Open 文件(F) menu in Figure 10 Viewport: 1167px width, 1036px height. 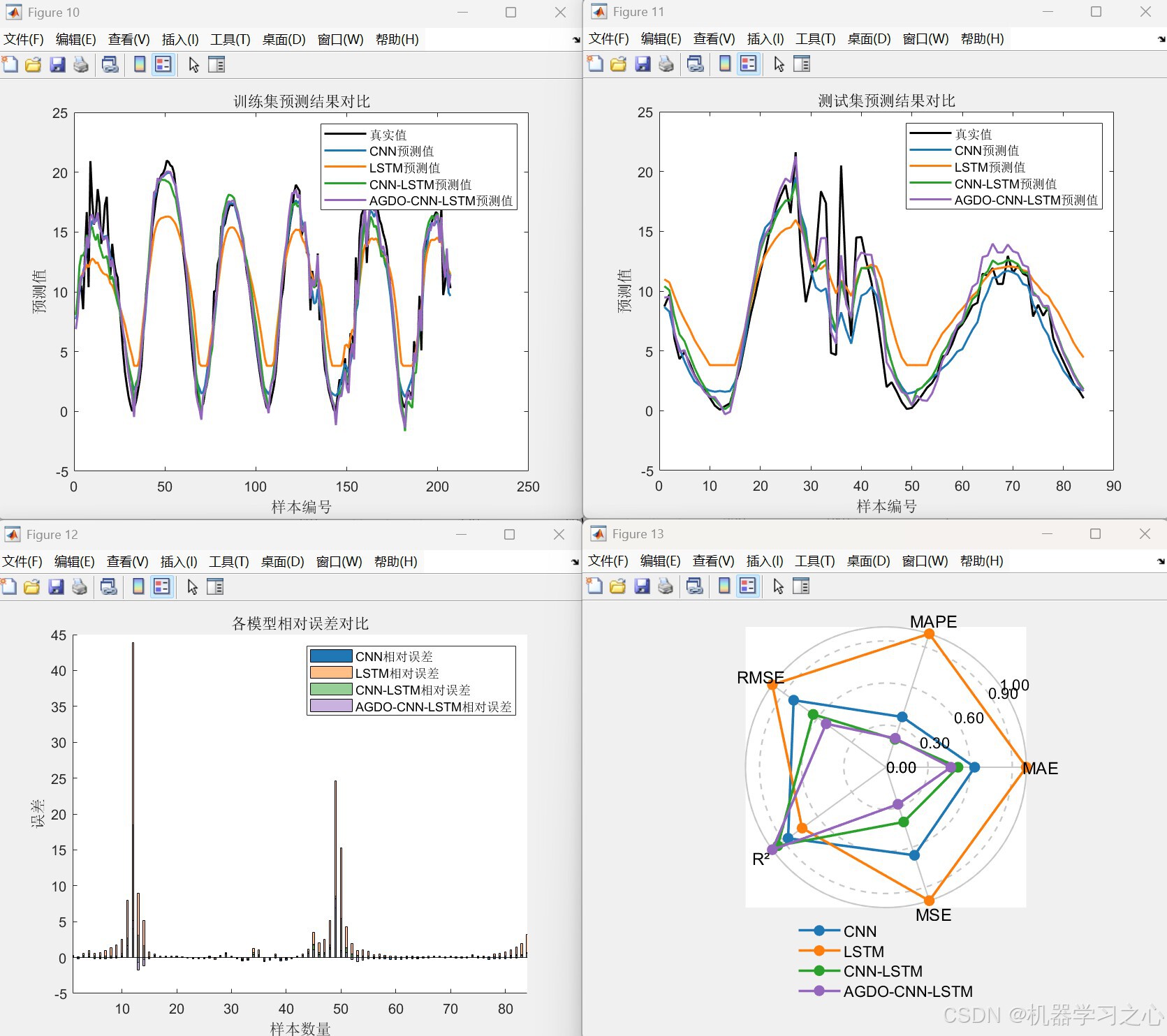(24, 39)
